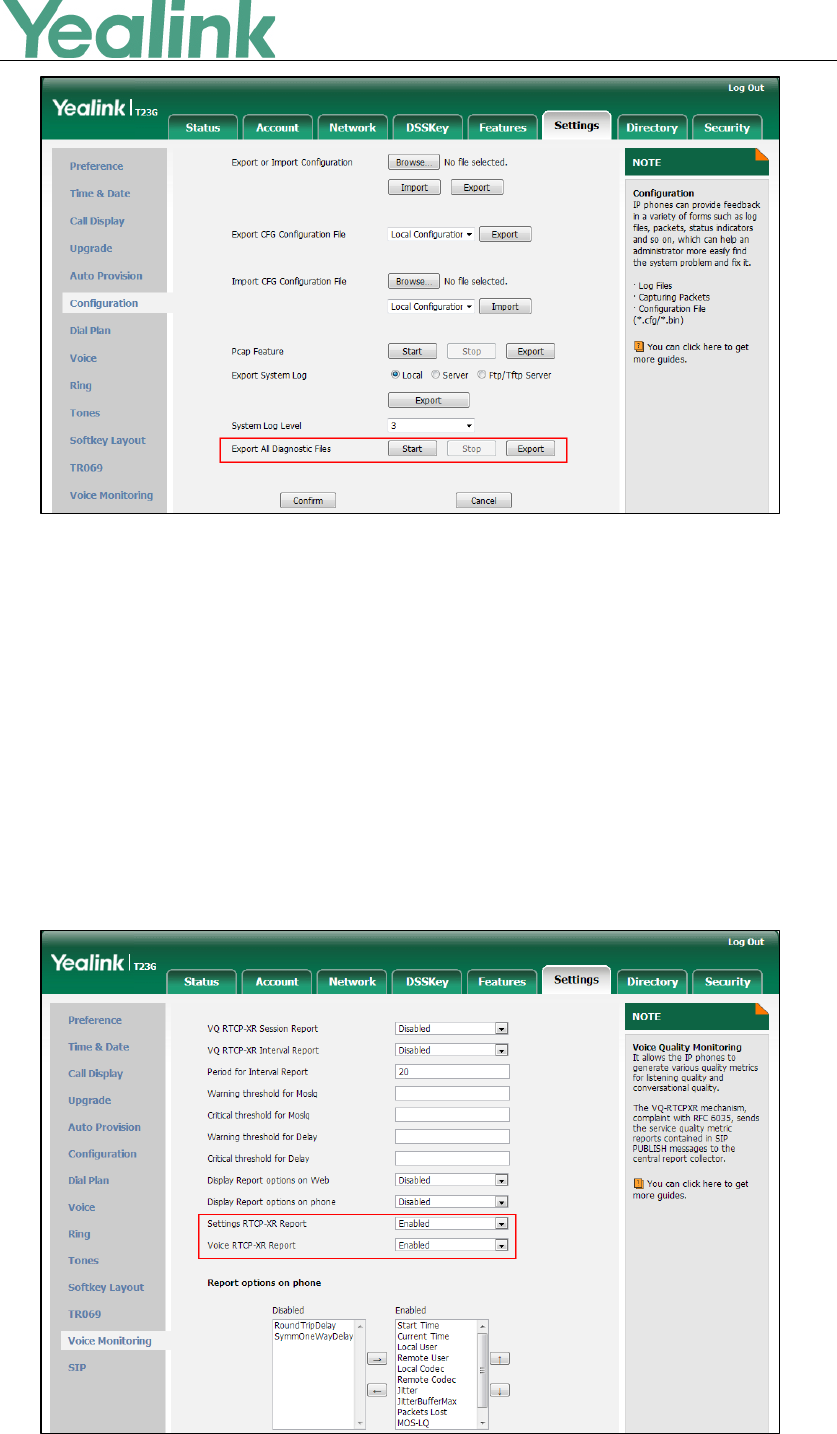Select RoundTripDelay in Disabled list
This screenshot has width=837, height=1434.
click(x=305, y=1325)
